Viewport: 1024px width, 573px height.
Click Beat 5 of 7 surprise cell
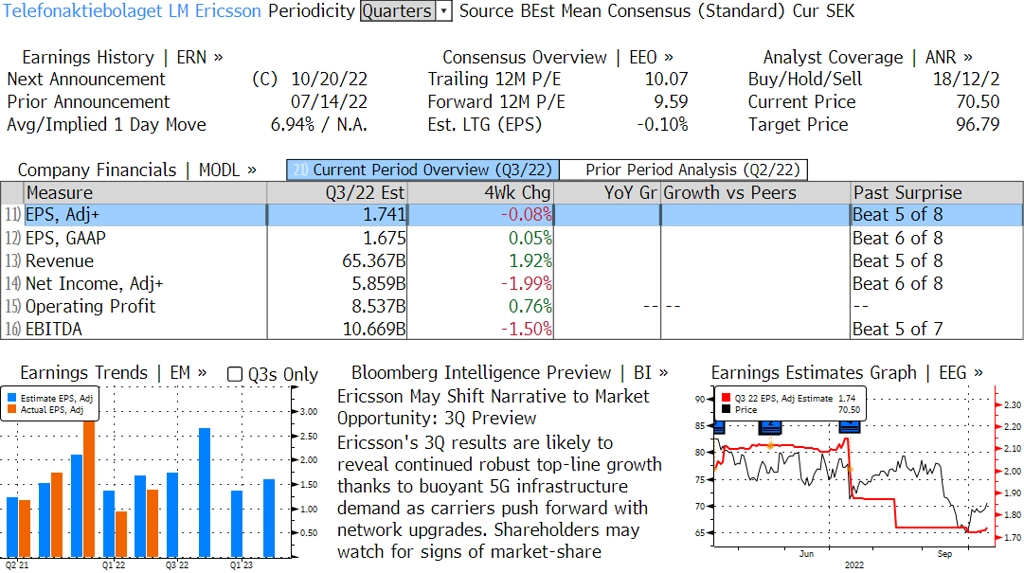point(897,329)
